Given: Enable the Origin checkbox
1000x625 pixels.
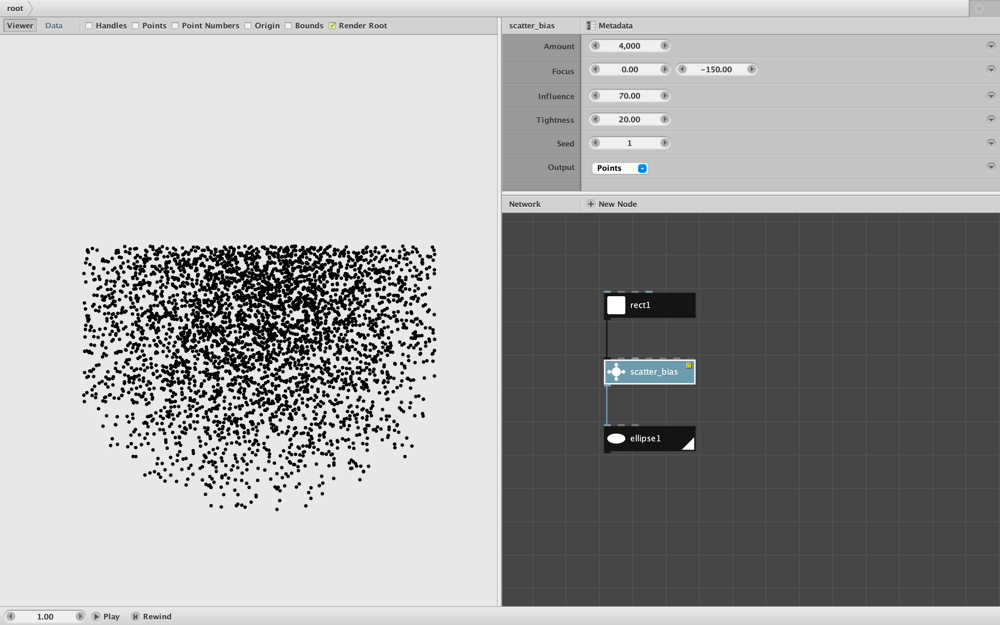Looking at the screenshot, I should click(247, 26).
